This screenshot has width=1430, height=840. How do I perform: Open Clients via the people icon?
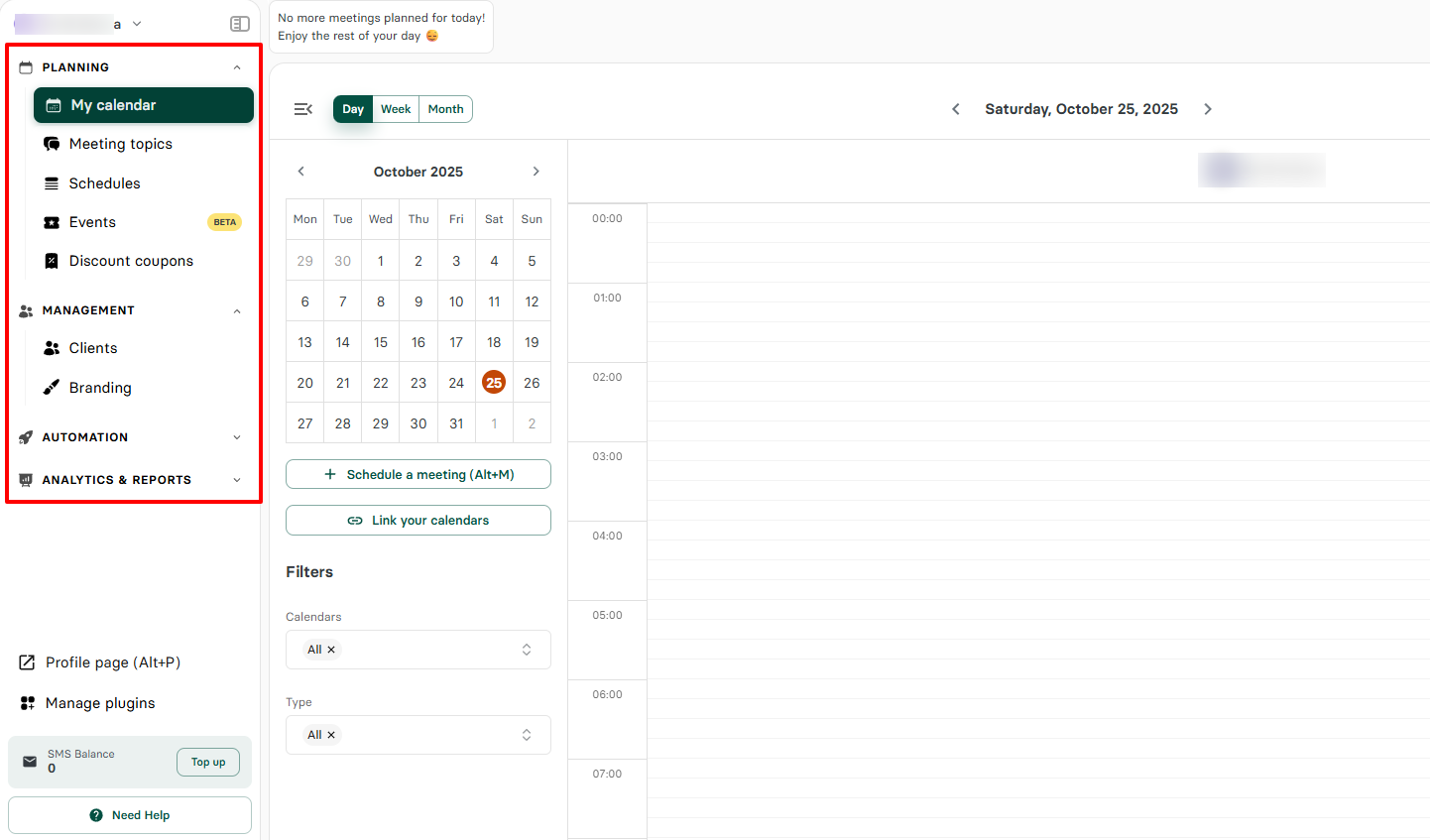[52, 347]
